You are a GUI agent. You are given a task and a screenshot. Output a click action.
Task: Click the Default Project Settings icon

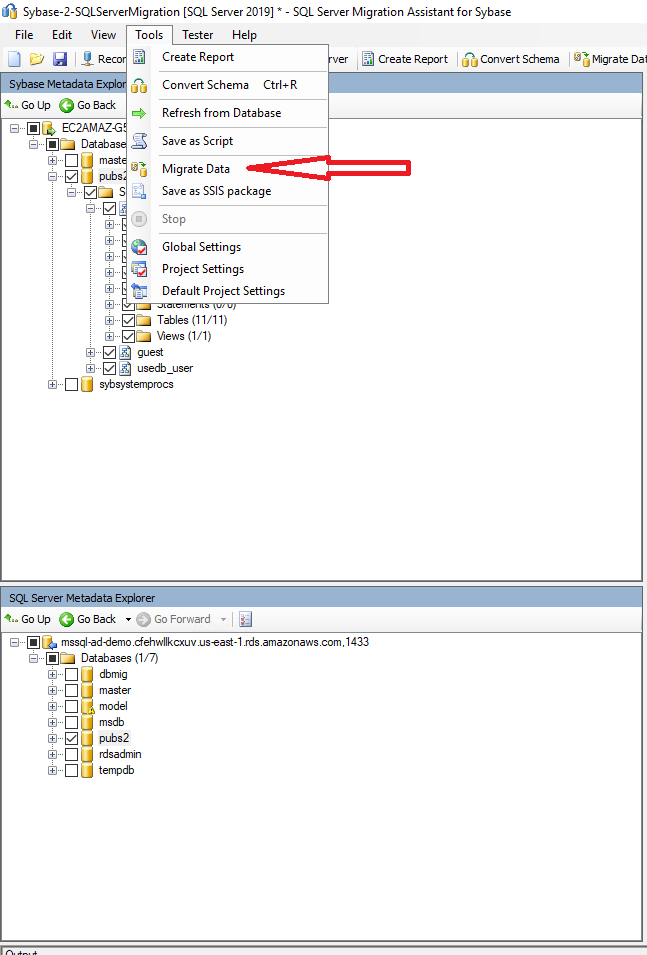tap(140, 291)
